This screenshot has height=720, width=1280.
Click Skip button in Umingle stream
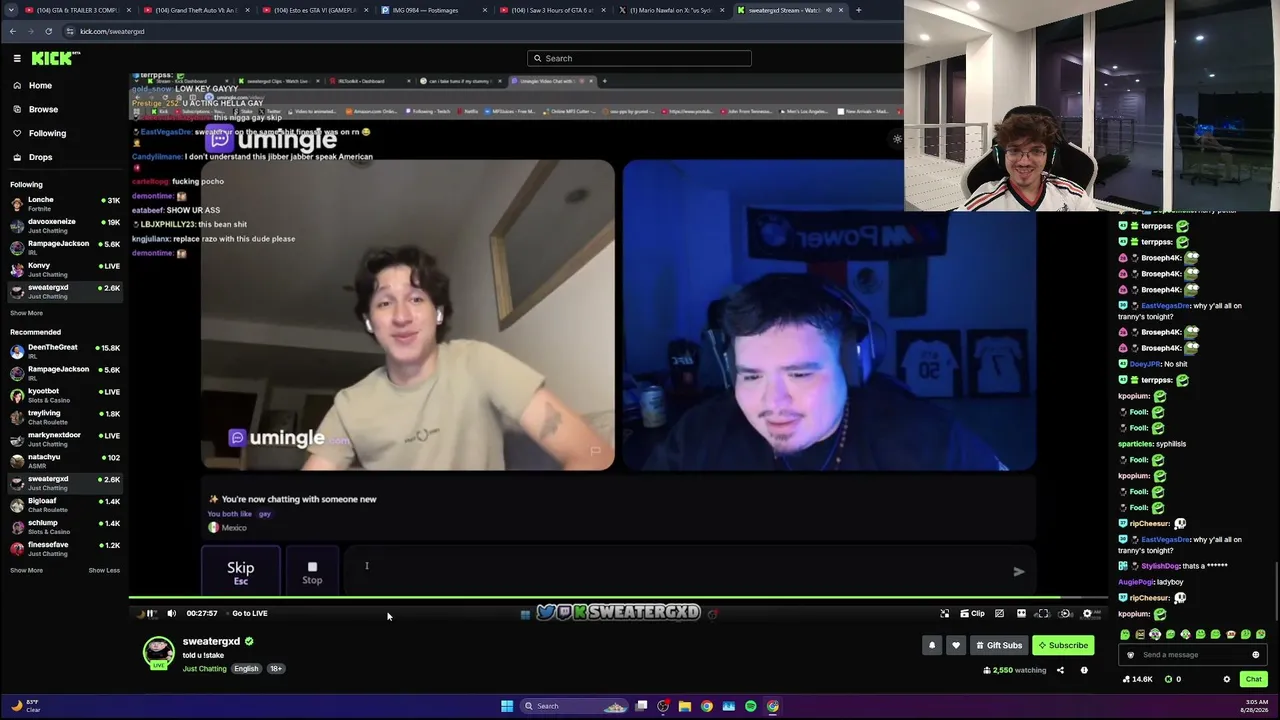point(240,572)
